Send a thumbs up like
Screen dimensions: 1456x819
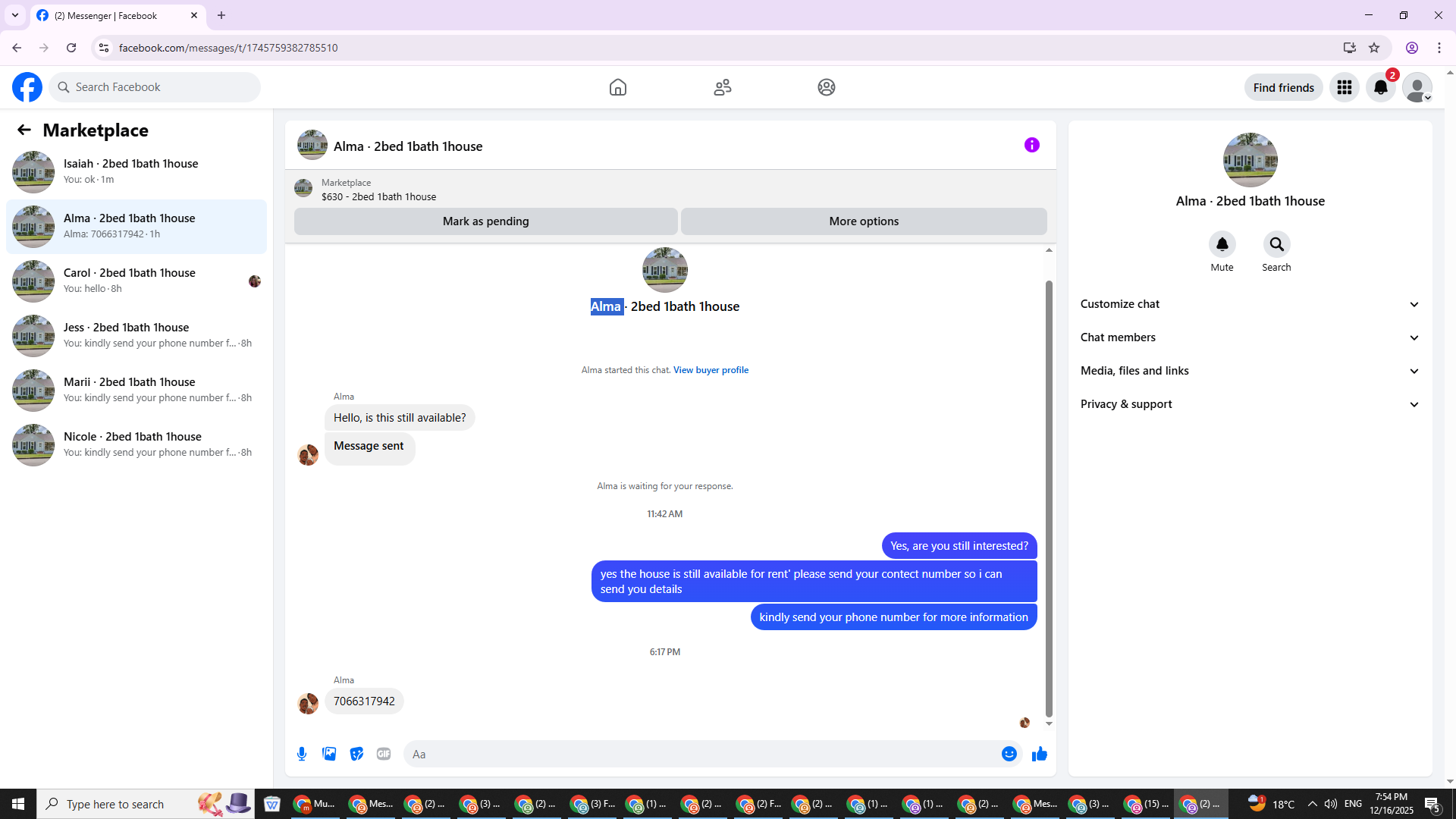pyautogui.click(x=1039, y=754)
